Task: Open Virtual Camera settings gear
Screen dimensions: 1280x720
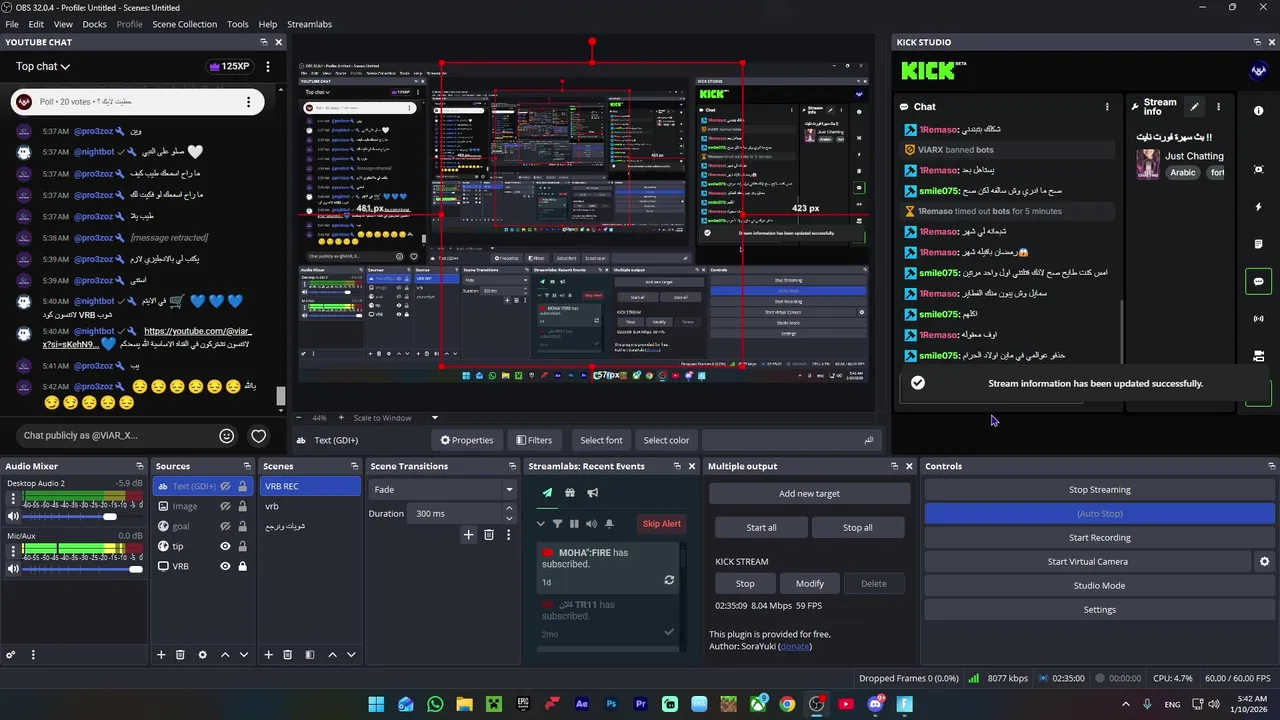Action: click(x=1264, y=562)
